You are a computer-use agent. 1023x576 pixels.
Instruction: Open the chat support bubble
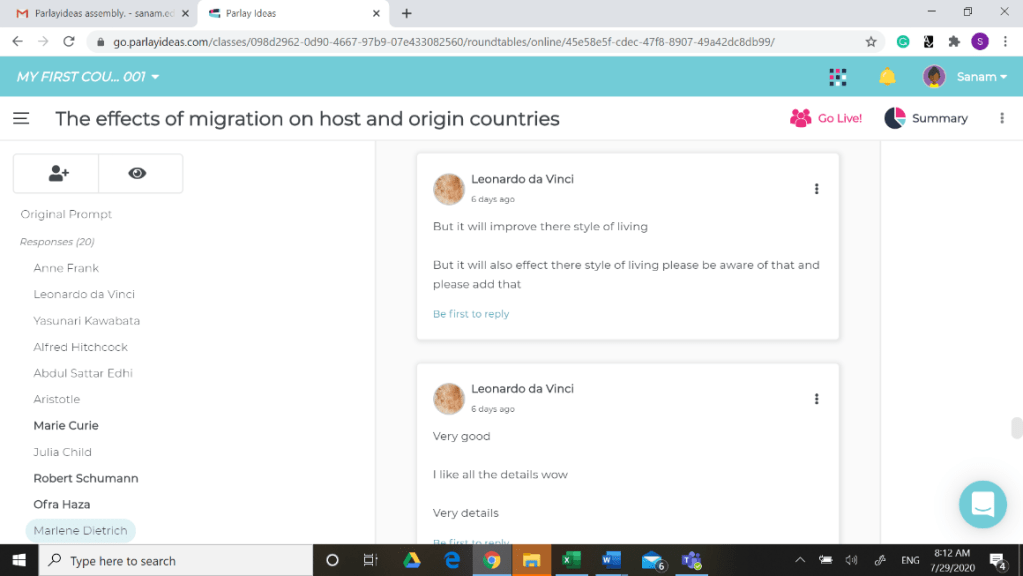pos(982,504)
